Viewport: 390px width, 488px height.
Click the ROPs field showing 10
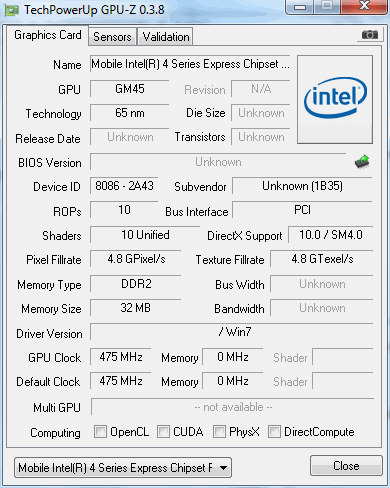click(124, 210)
